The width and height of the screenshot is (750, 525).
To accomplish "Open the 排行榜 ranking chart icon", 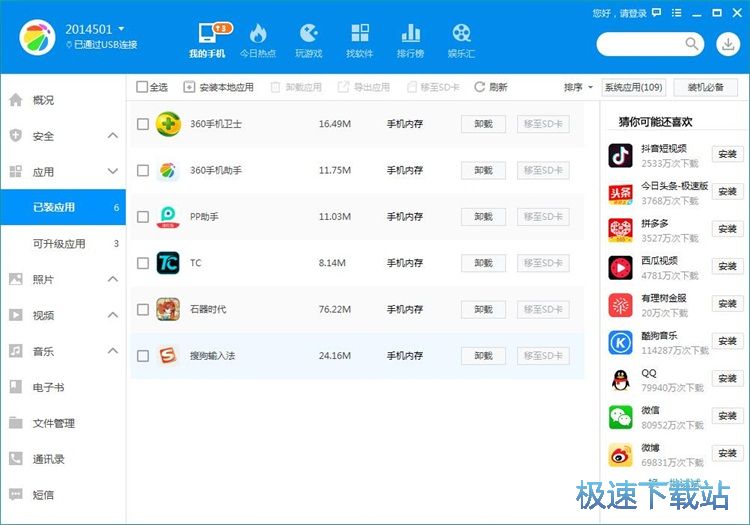I will tap(410, 33).
